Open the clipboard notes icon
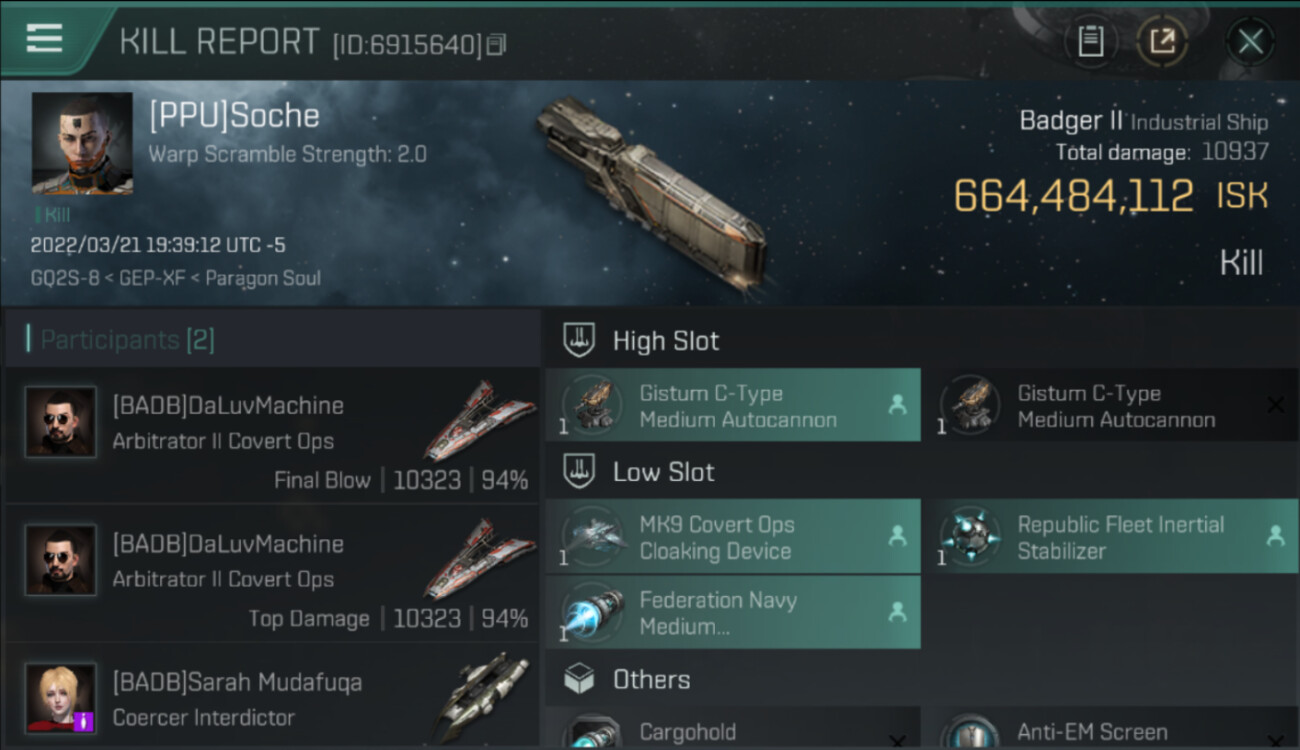This screenshot has width=1300, height=750. 1090,41
